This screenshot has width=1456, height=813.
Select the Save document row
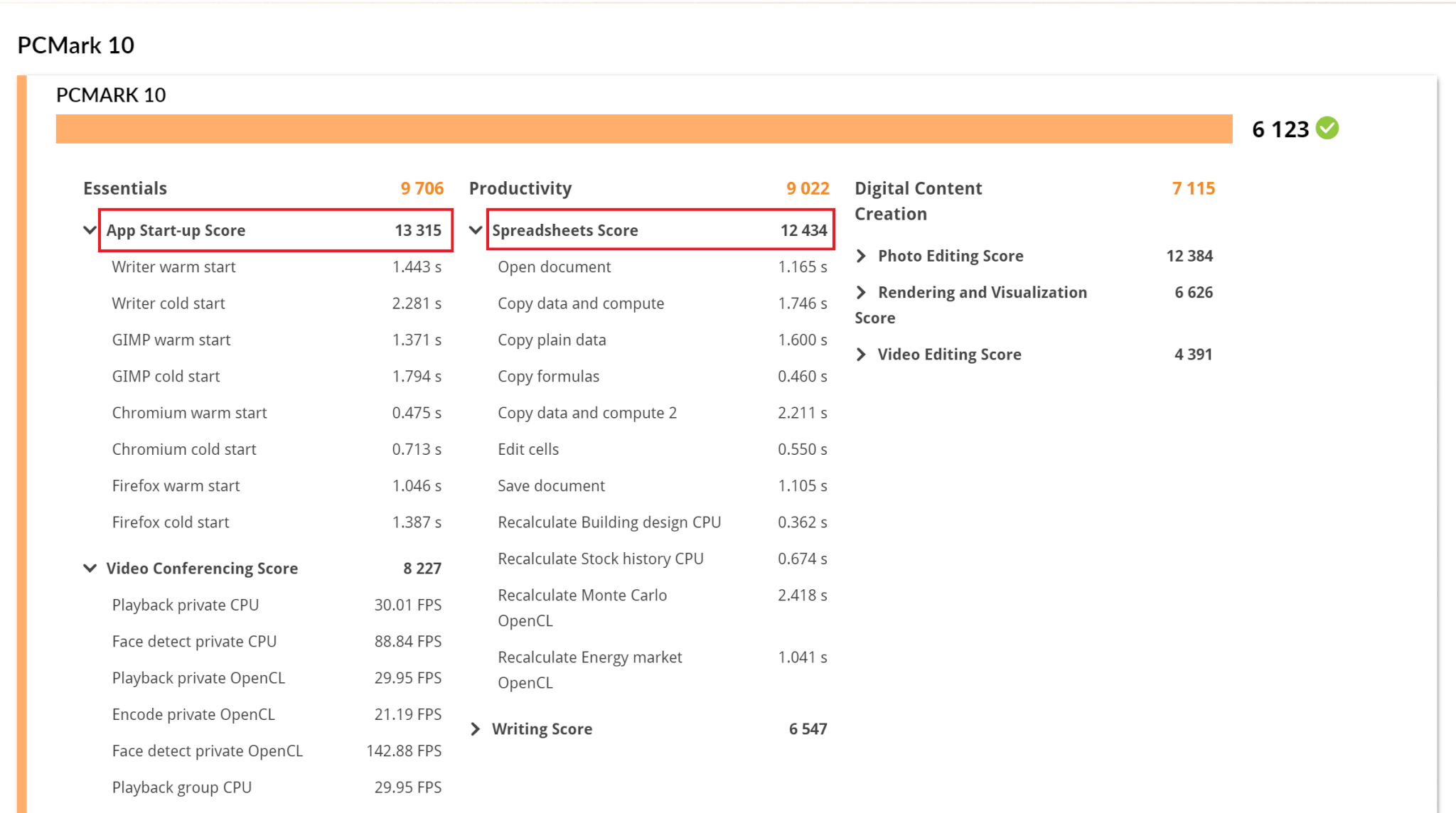(663, 486)
